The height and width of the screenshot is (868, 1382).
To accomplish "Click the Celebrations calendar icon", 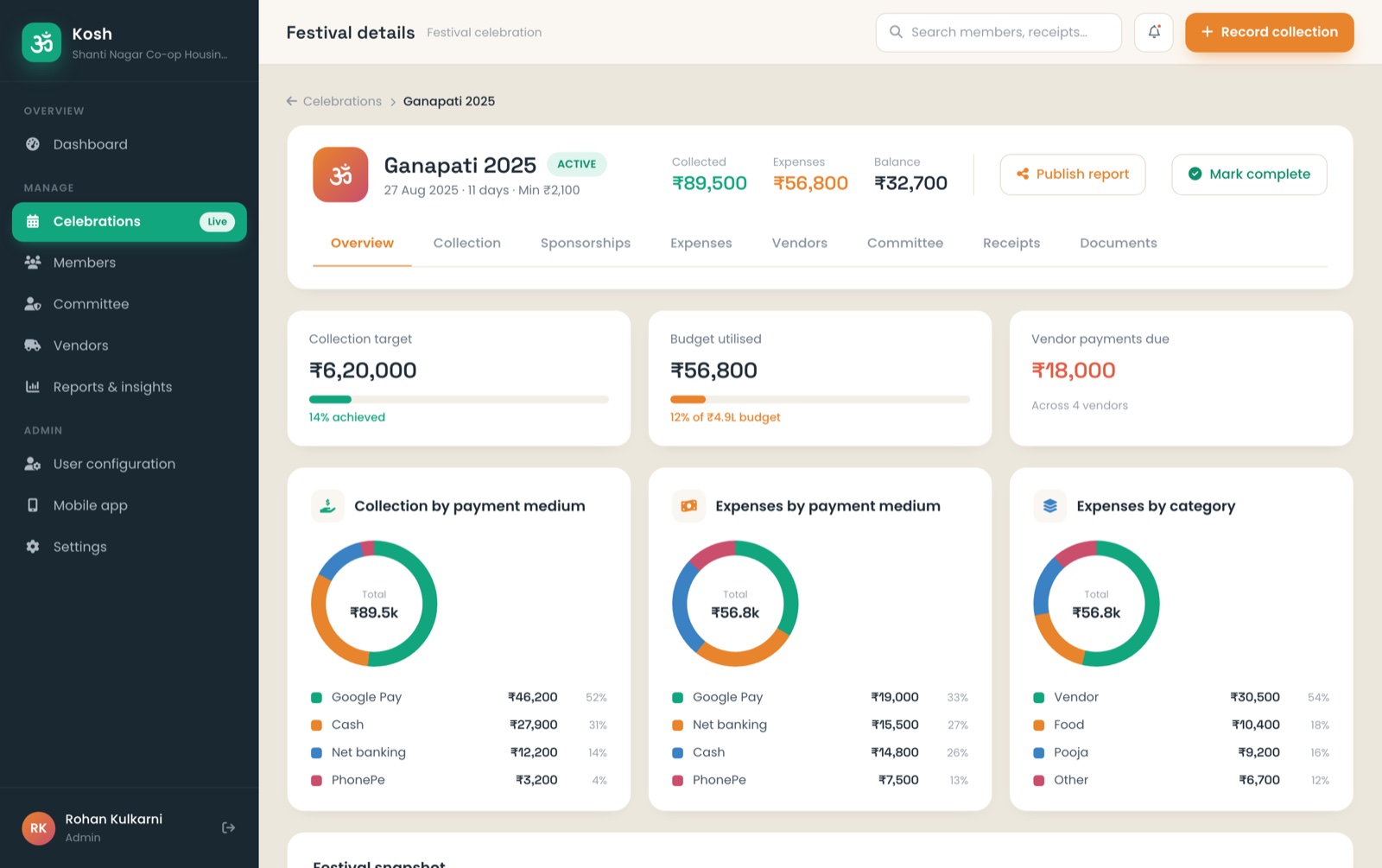I will [x=33, y=221].
